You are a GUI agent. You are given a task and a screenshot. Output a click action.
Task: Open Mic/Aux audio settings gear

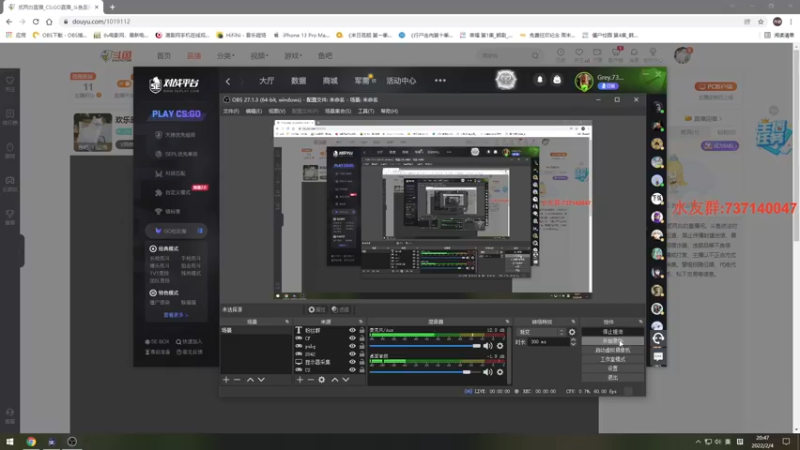[x=500, y=346]
